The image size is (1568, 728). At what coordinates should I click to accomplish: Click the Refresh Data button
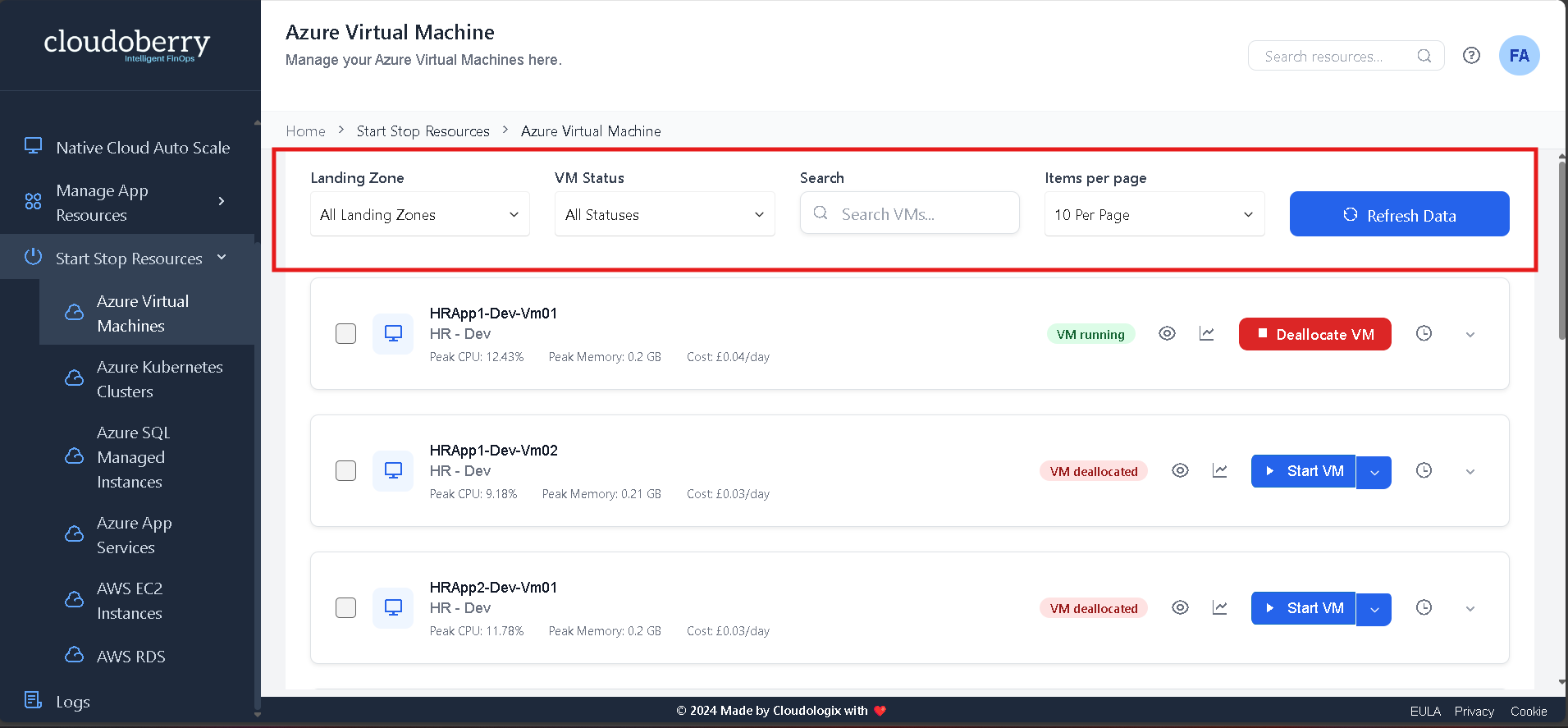click(x=1399, y=214)
